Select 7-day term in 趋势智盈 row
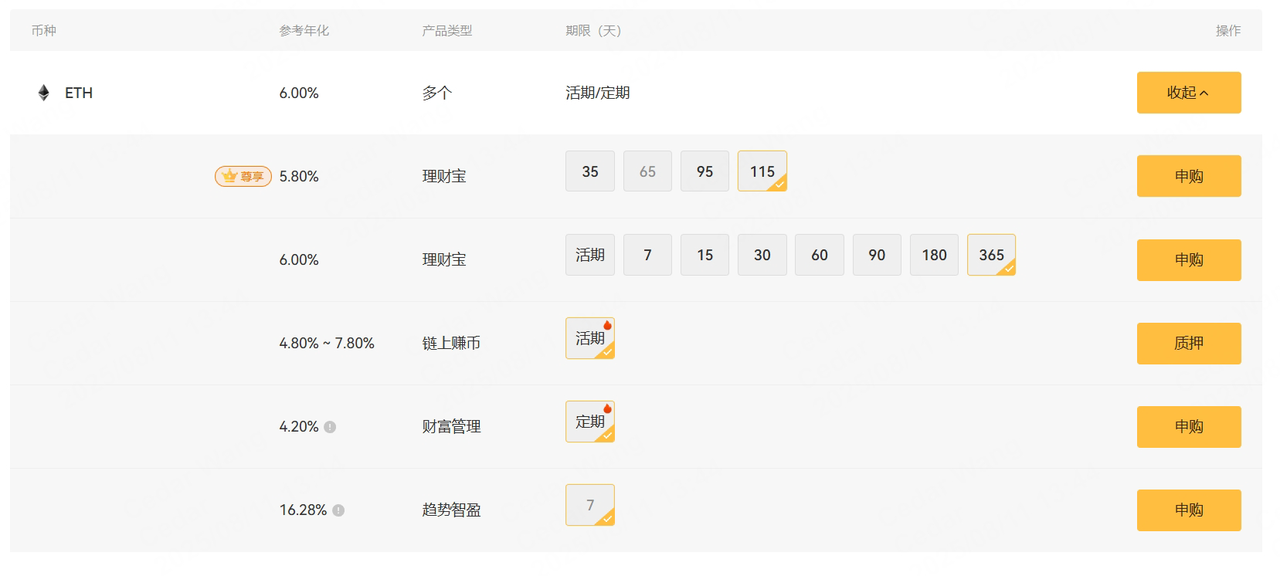Screen dimensions: 1280x576 [x=590, y=505]
